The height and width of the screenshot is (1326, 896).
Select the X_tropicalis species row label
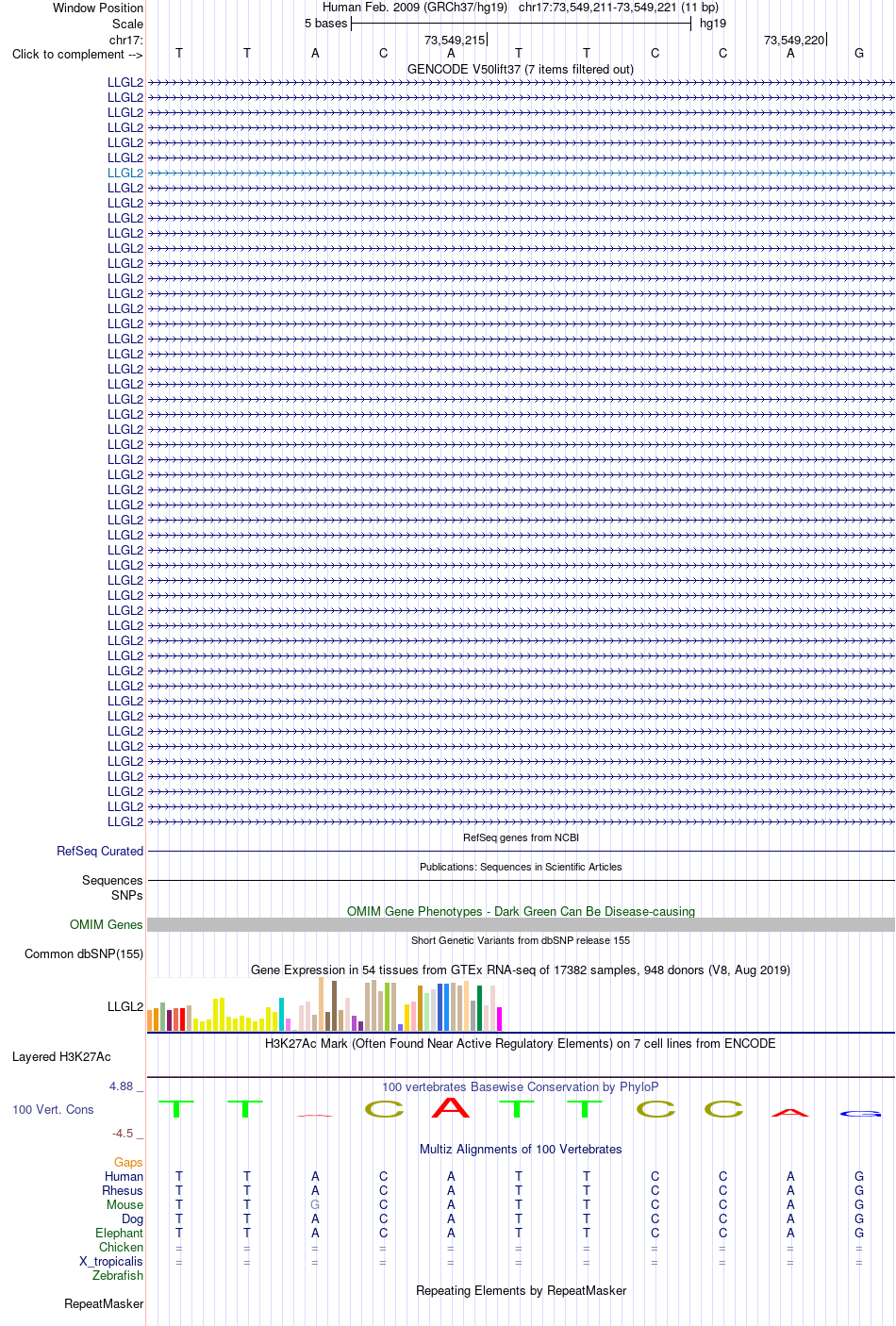click(x=111, y=1261)
